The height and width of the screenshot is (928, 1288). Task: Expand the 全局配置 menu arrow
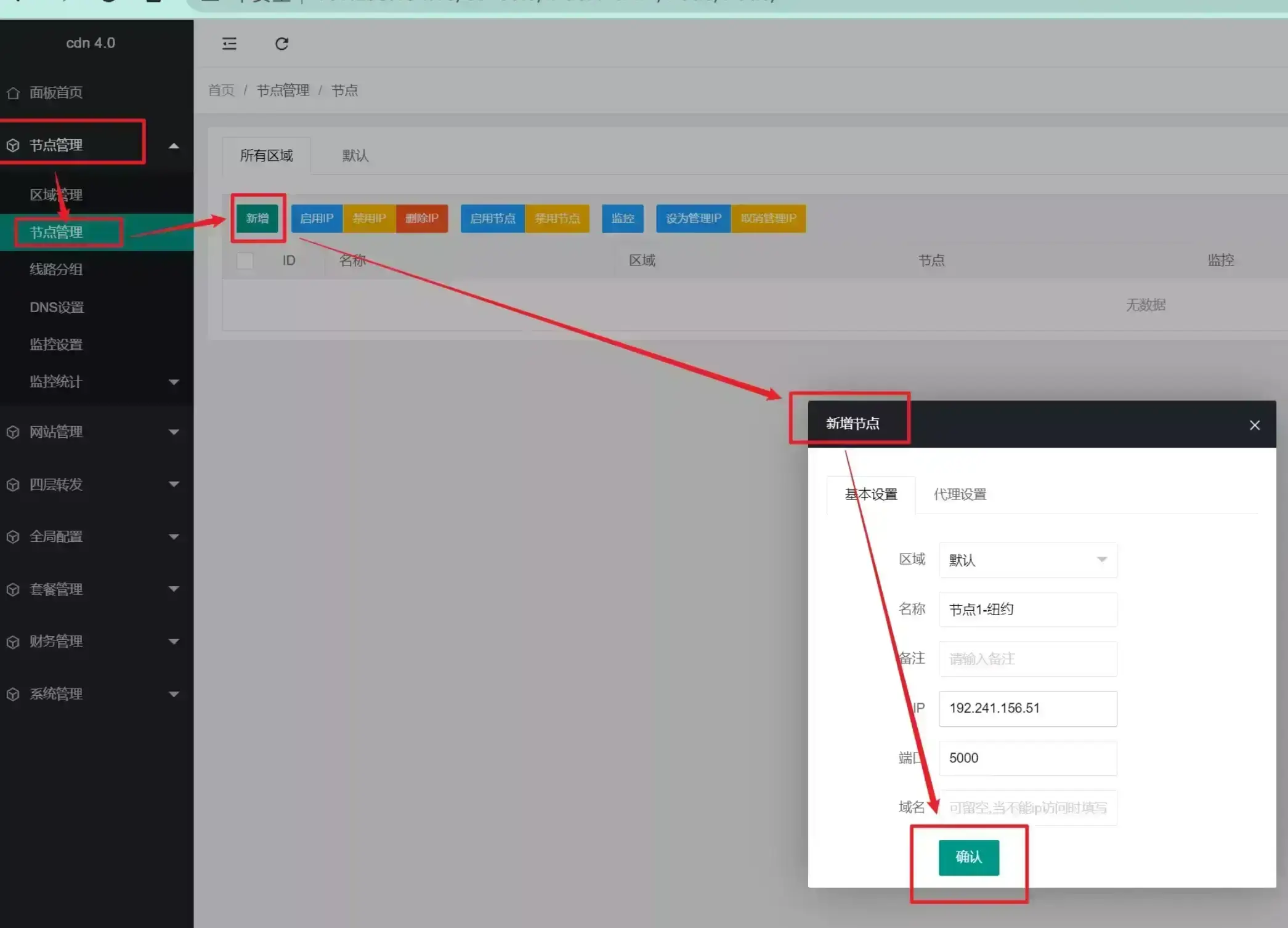174,537
